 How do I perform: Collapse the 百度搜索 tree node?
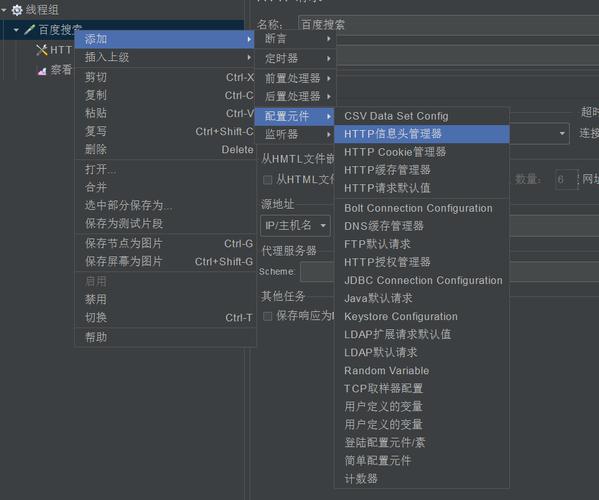16,30
